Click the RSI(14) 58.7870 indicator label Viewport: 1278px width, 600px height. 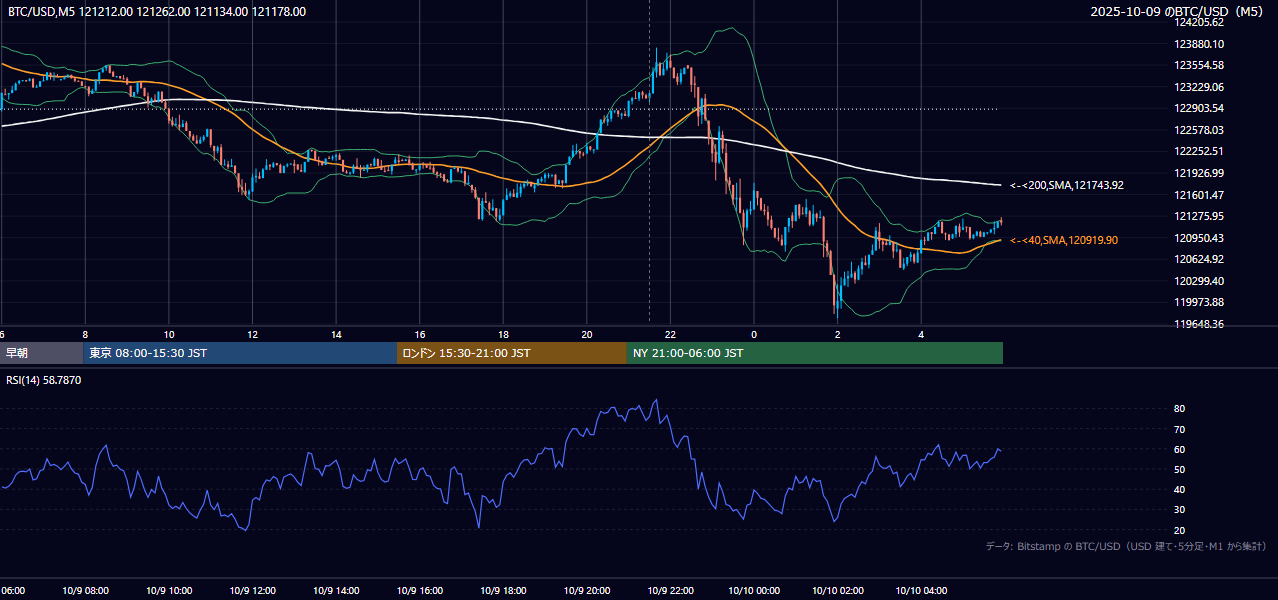[x=44, y=381]
